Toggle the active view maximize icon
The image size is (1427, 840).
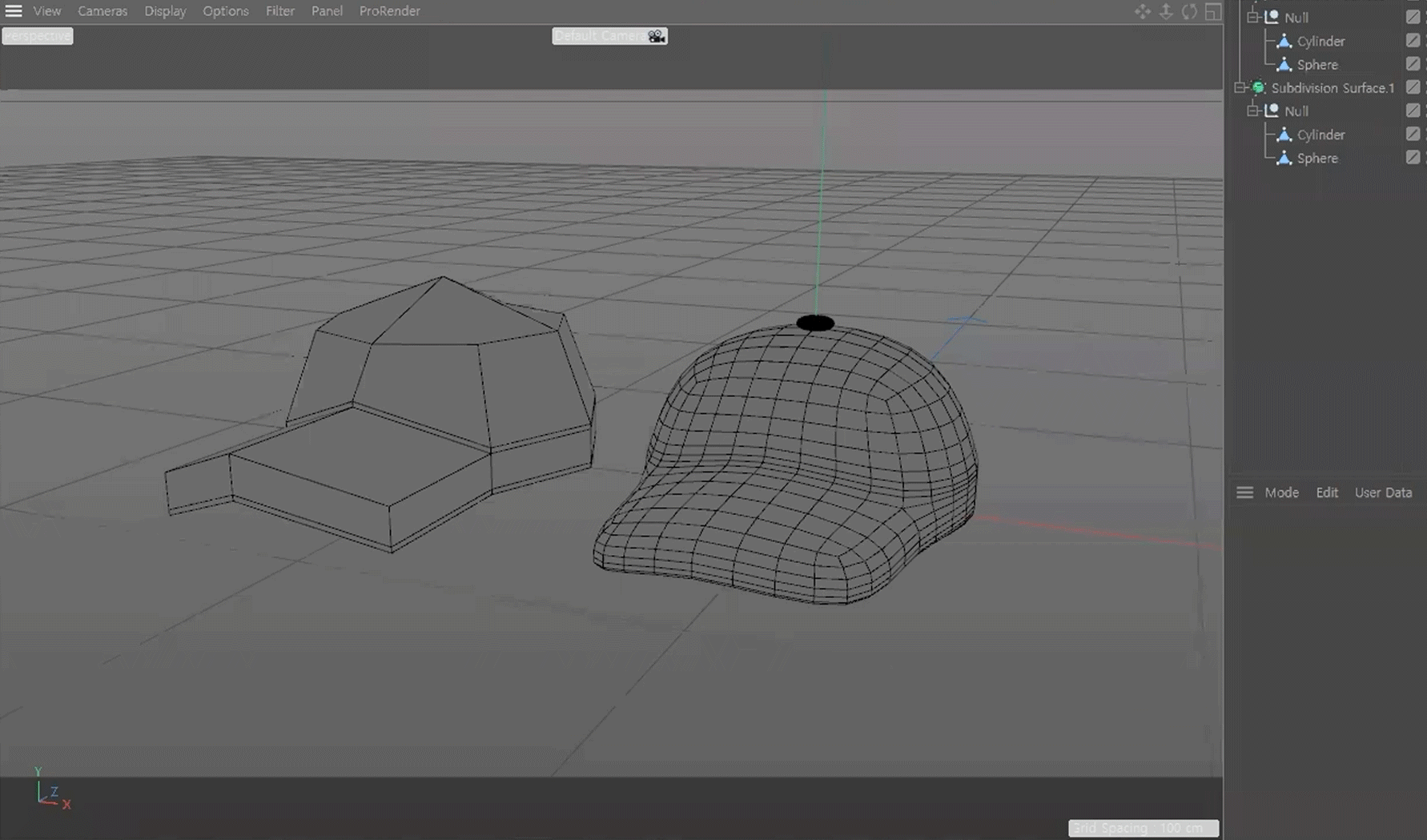tap(1213, 11)
